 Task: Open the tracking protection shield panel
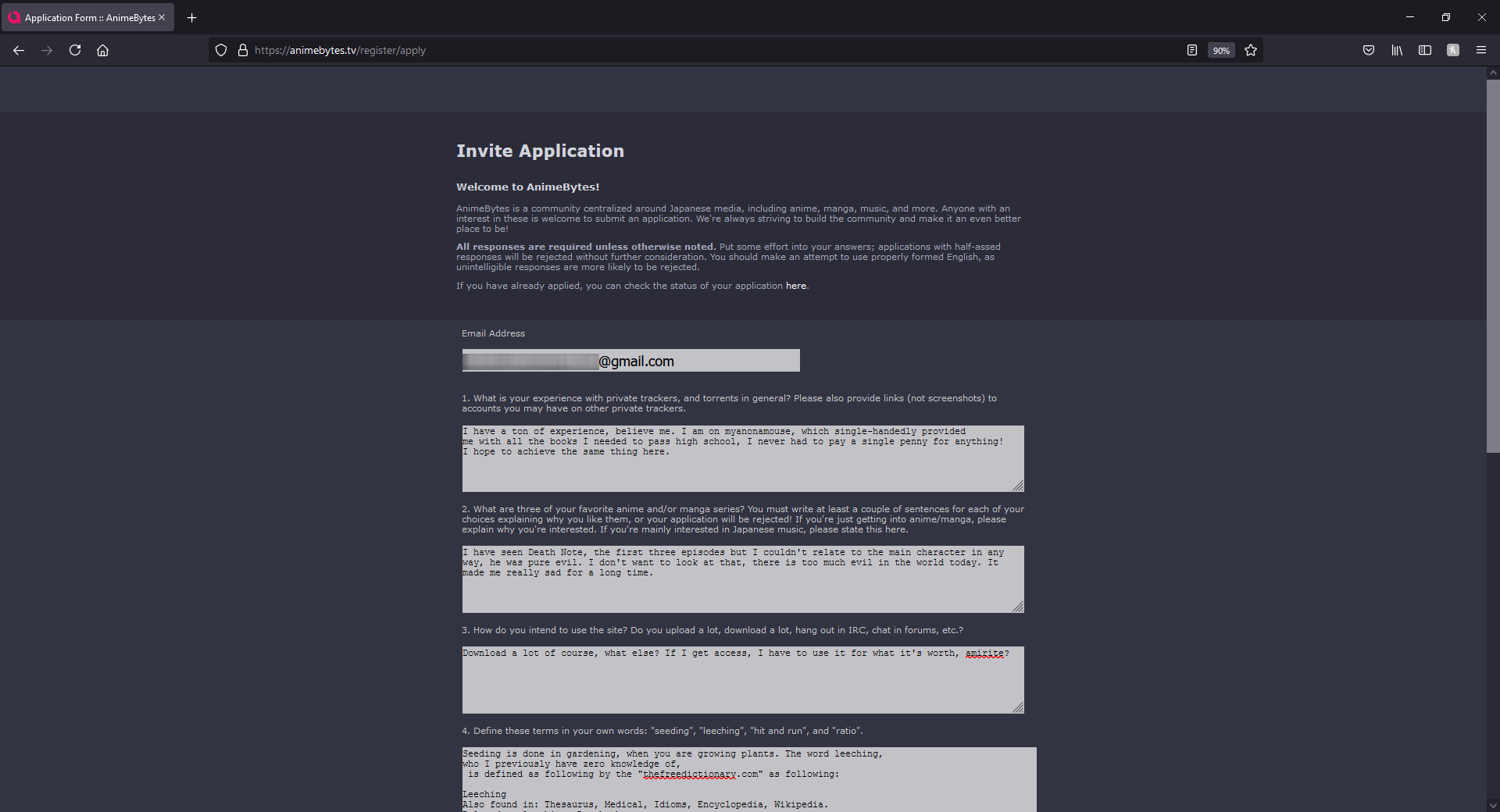221,50
